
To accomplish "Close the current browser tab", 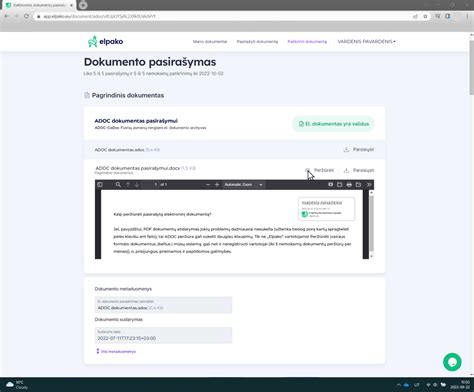I will coord(71,5).
